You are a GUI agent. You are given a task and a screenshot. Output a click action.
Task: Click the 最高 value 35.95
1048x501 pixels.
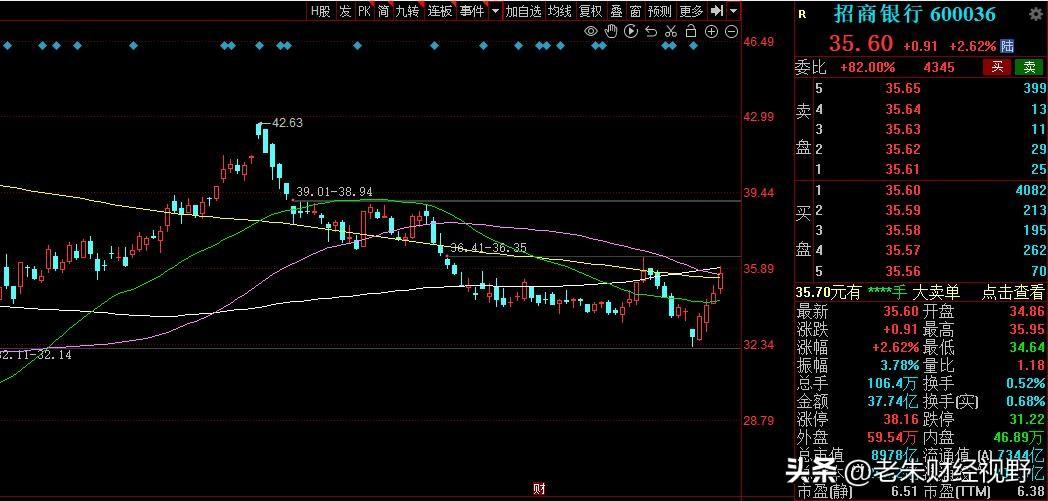pos(1029,329)
